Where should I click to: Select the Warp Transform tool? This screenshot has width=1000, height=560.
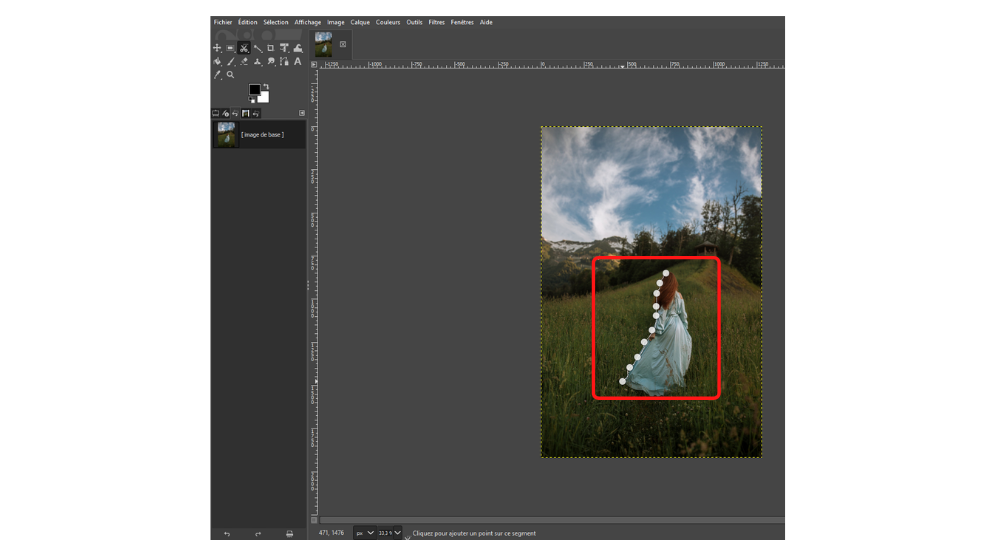point(298,48)
